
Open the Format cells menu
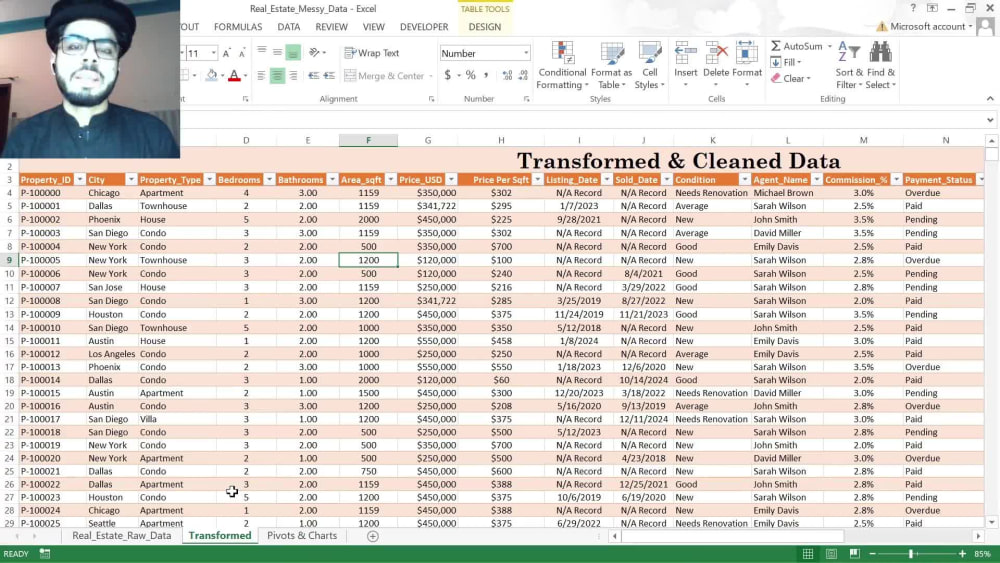coord(747,64)
